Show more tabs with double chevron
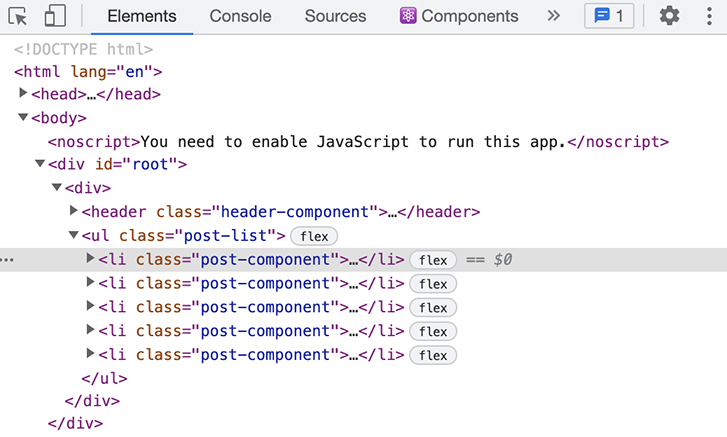This screenshot has height=437, width=727. 554,16
